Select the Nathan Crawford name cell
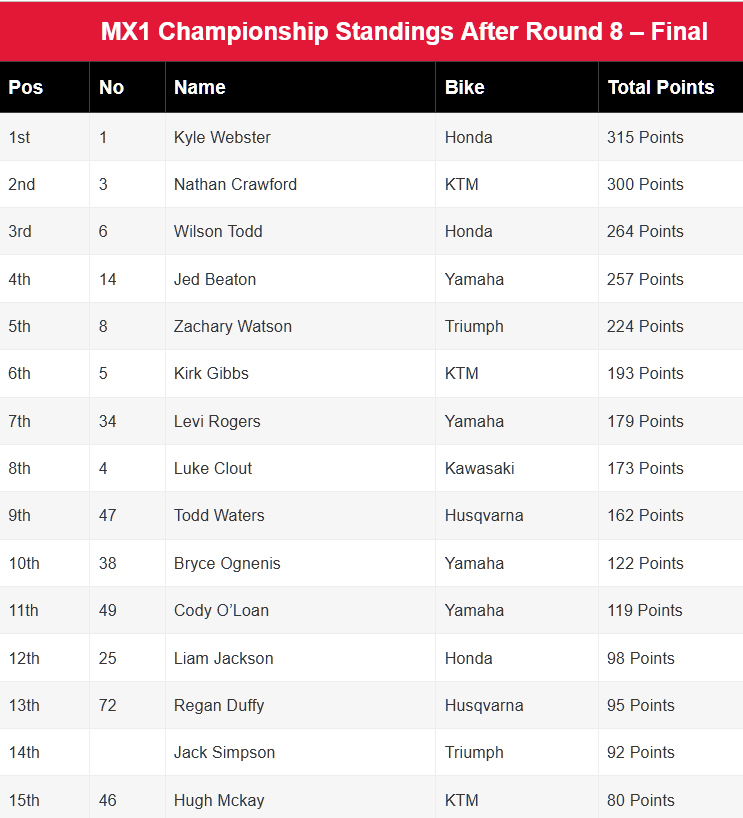The width and height of the screenshot is (743, 818). pos(235,184)
